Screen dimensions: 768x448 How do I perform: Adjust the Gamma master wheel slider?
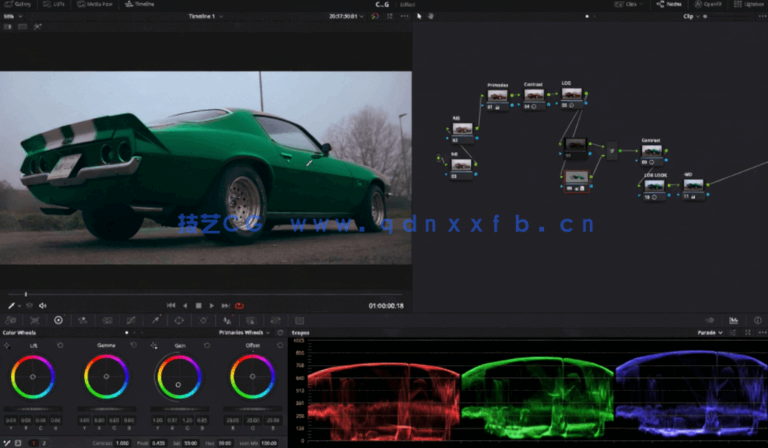coord(106,409)
